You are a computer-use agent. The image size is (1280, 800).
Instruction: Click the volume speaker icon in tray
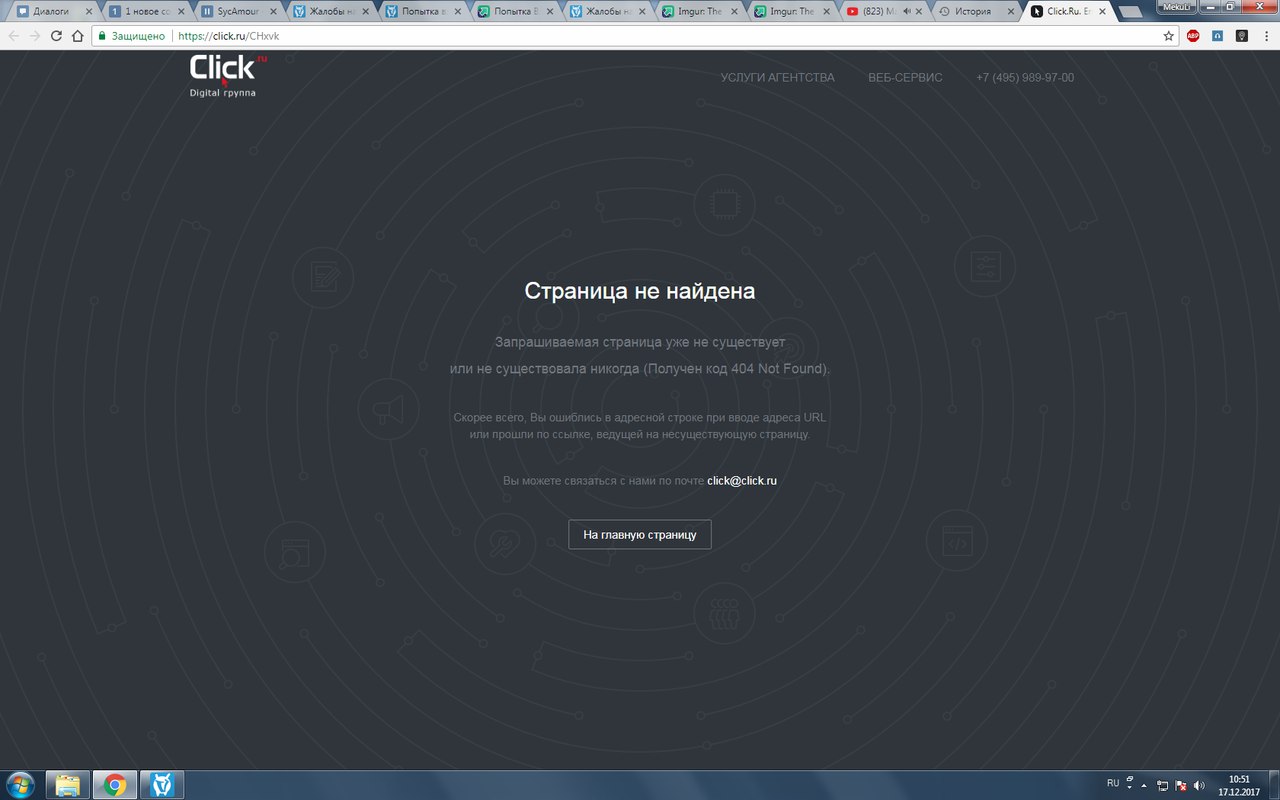pos(1199,785)
